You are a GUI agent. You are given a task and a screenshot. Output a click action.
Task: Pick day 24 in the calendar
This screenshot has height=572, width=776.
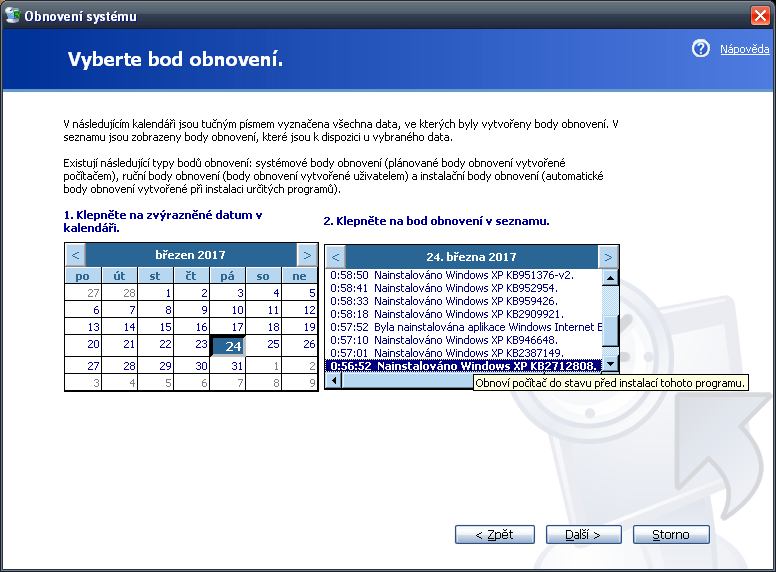click(x=228, y=346)
